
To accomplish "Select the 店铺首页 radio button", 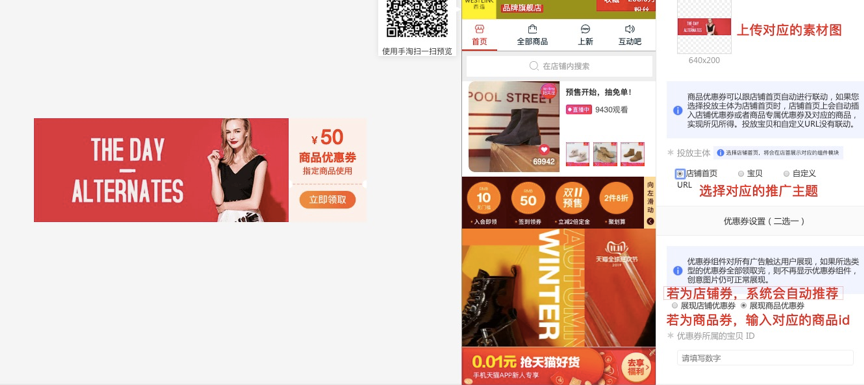I will pos(681,173).
